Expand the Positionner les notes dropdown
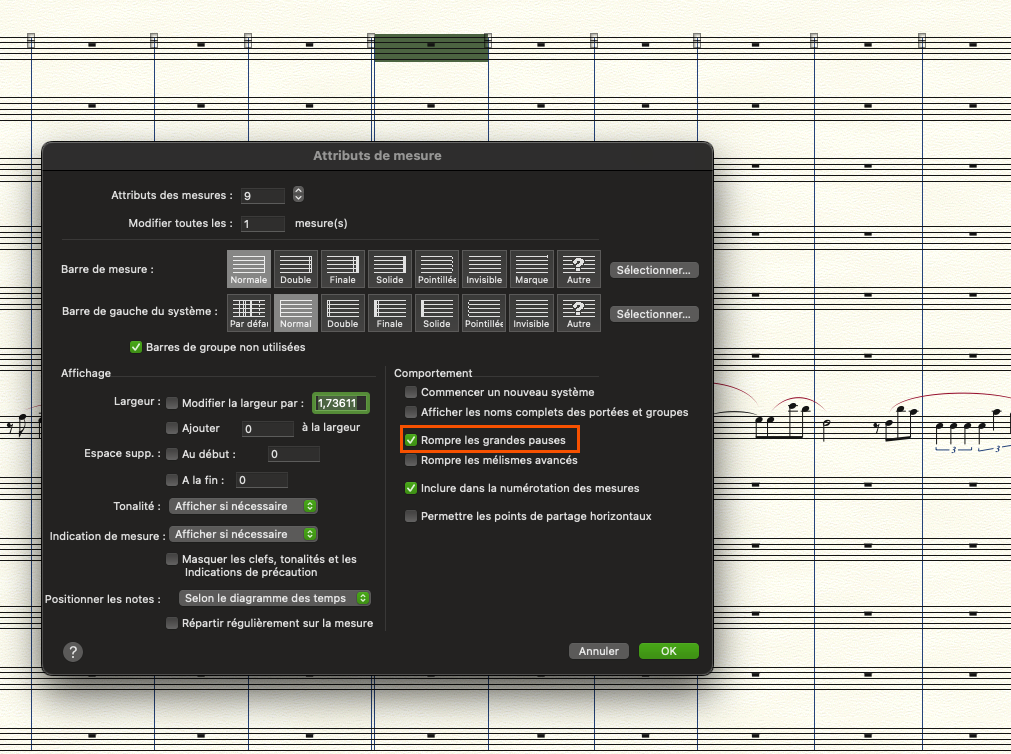This screenshot has width=1011, height=754. pyautogui.click(x=275, y=598)
